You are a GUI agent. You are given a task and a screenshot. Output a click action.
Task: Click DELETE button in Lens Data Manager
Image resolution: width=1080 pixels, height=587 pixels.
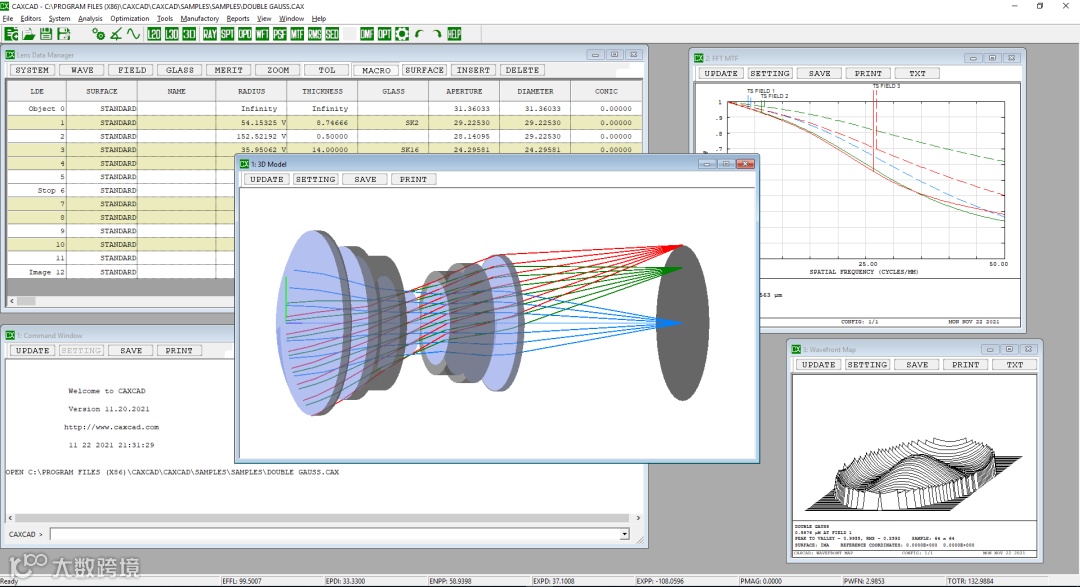click(x=522, y=70)
